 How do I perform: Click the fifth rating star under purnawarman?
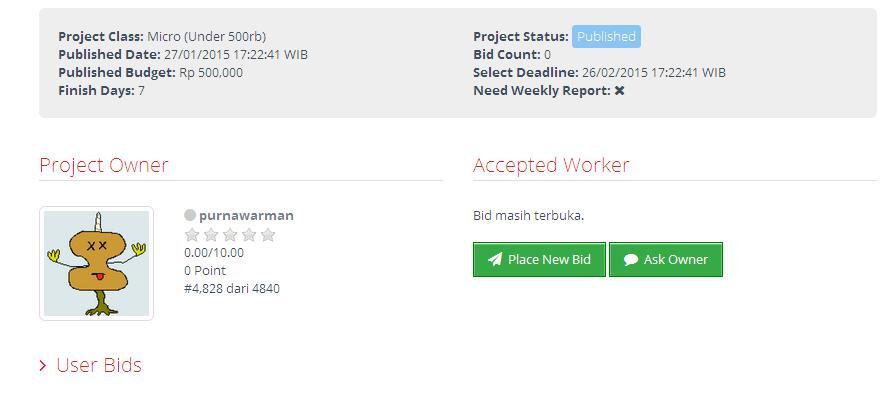tap(267, 235)
